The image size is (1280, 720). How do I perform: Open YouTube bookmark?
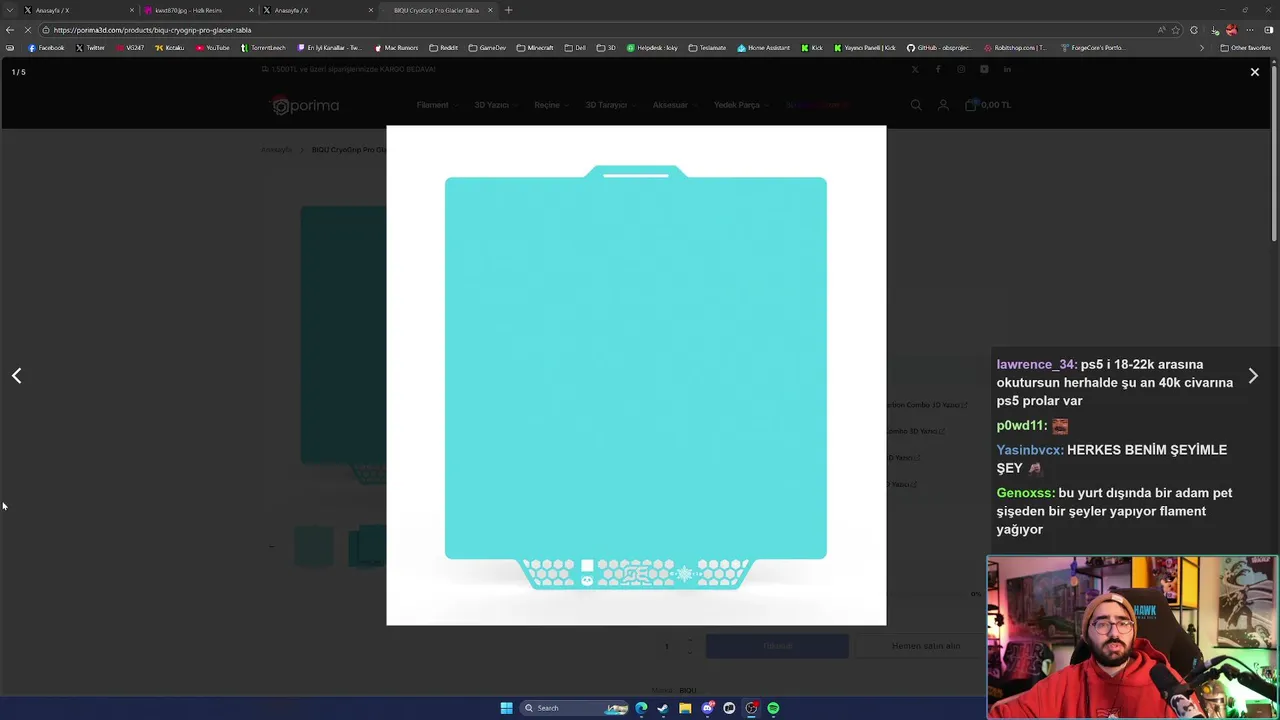tap(212, 48)
